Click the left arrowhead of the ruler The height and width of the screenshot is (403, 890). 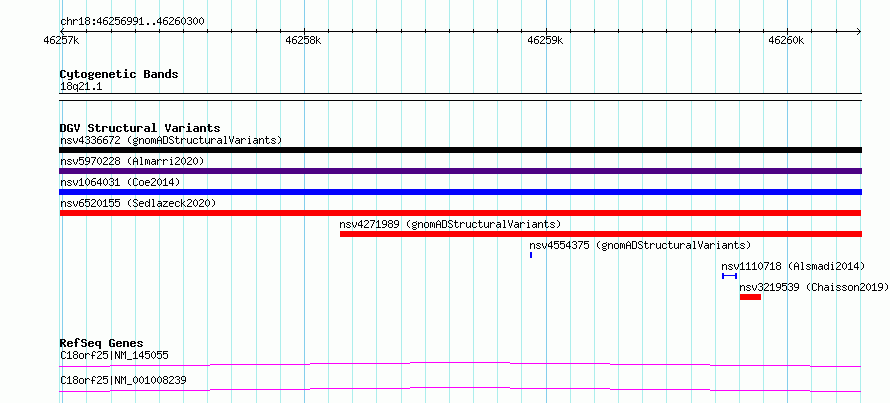pyautogui.click(x=62, y=31)
